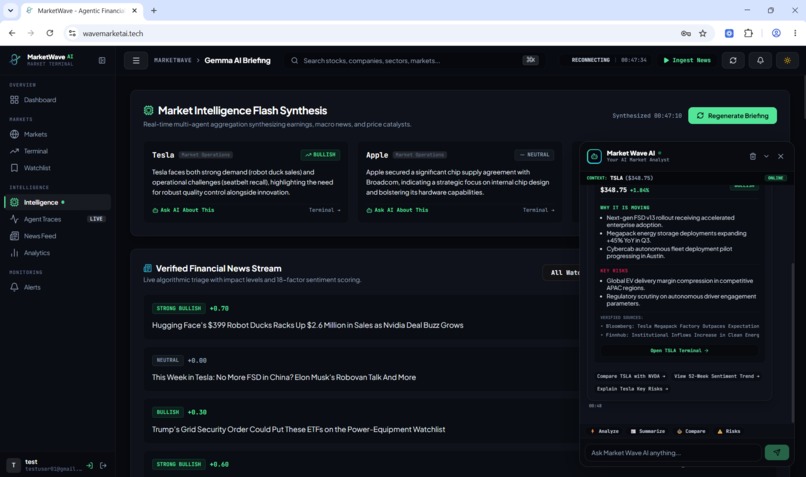Click the Summarize quick action
The width and height of the screenshot is (806, 477).
(648, 431)
